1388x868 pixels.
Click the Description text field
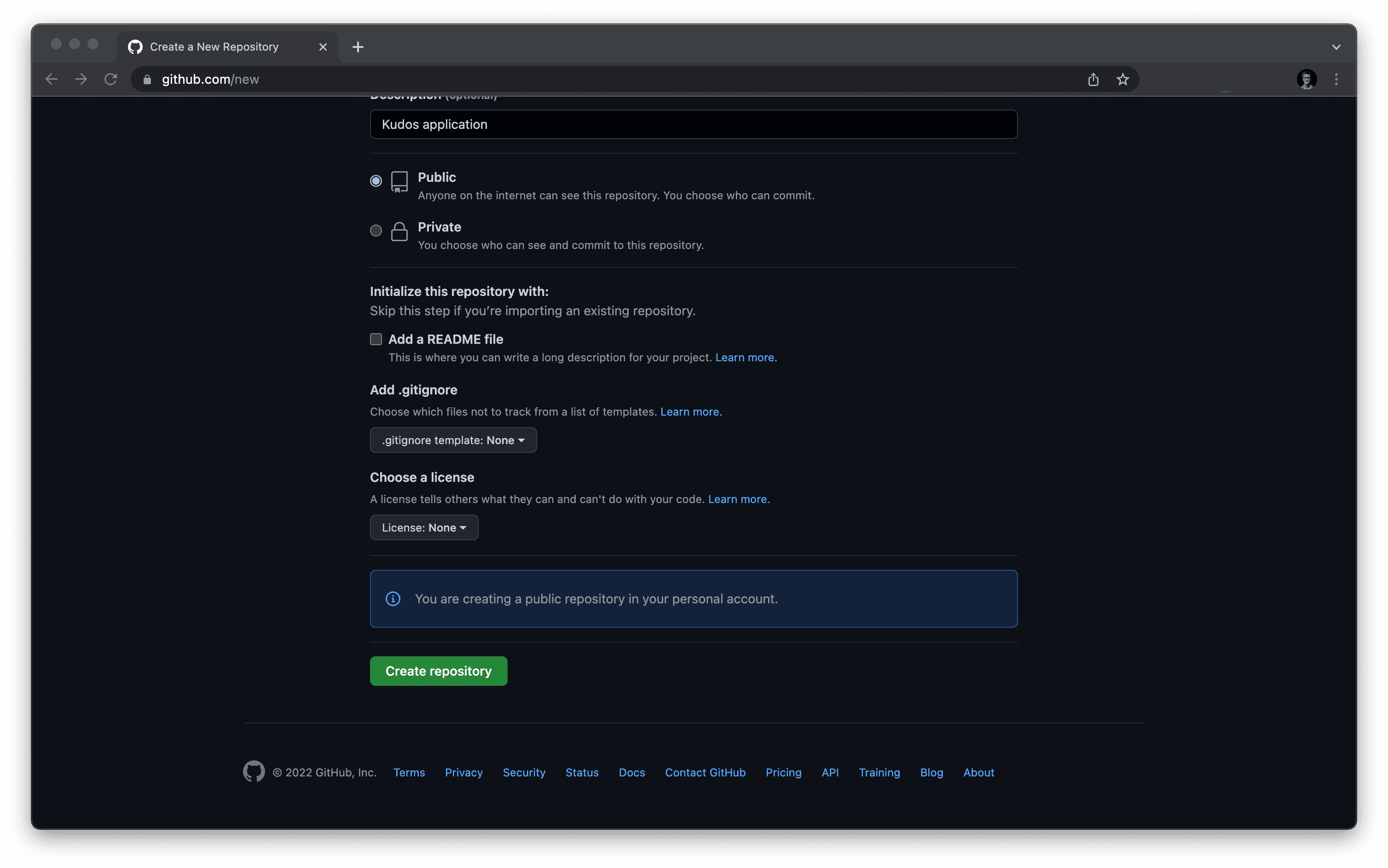tap(693, 125)
